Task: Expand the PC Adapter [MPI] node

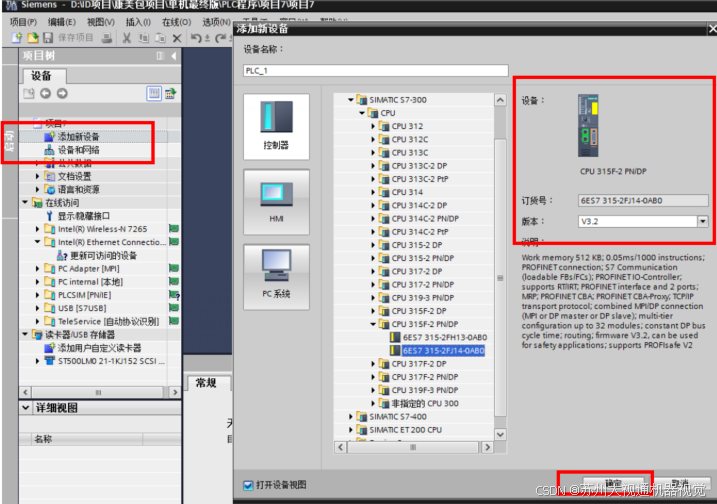Action: click(37, 268)
